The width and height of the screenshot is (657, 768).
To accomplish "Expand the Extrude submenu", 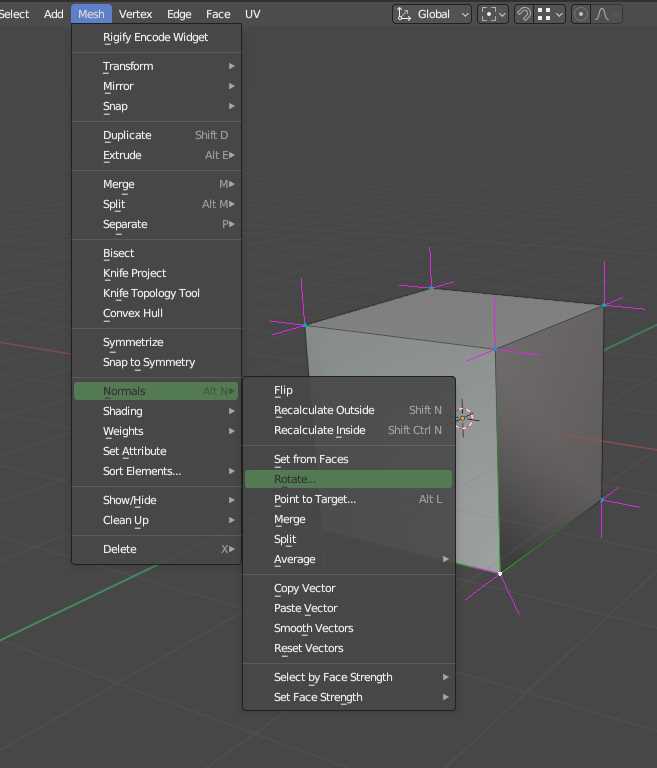I will (x=156, y=155).
